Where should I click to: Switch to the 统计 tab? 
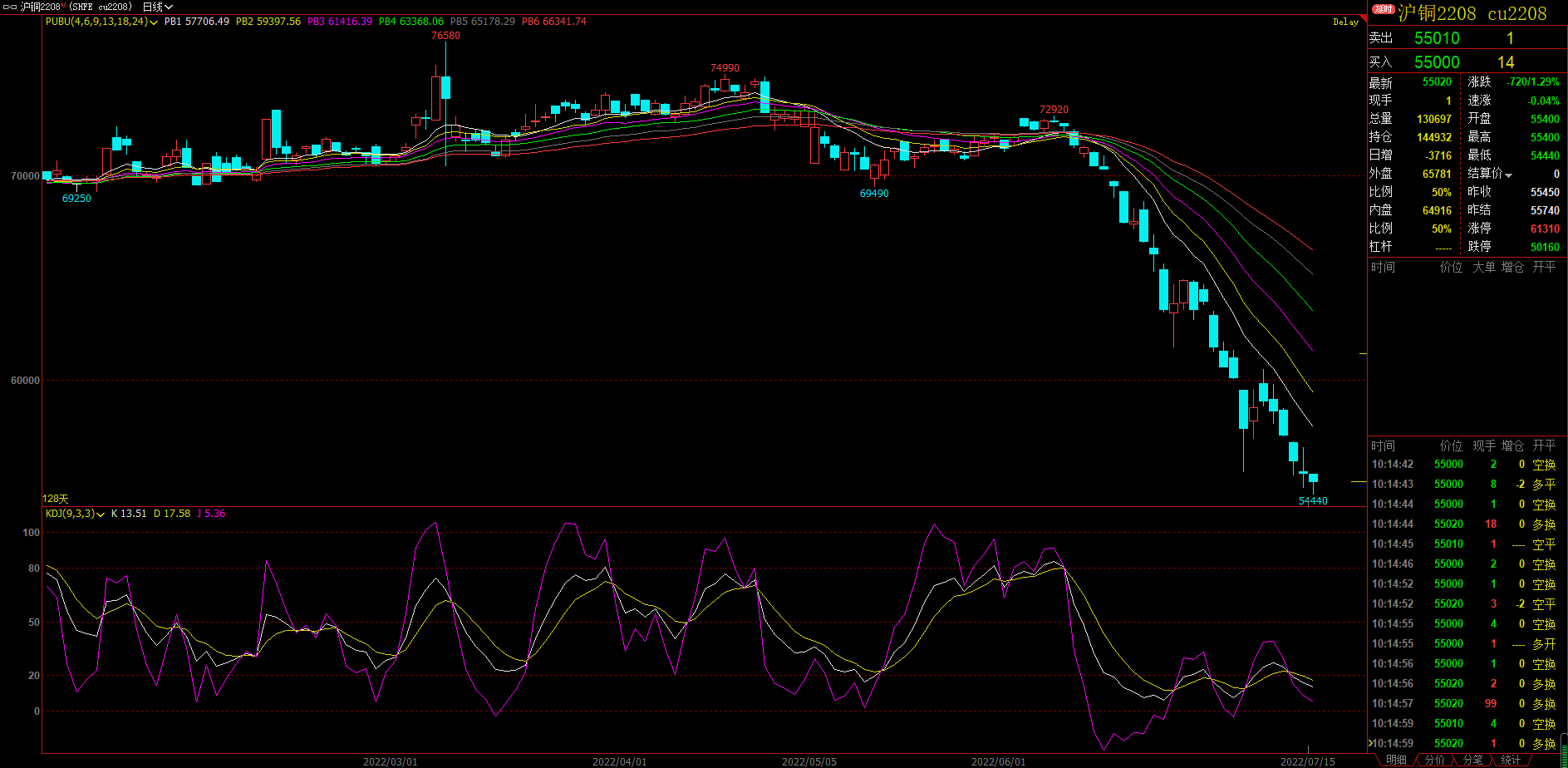click(x=1511, y=761)
